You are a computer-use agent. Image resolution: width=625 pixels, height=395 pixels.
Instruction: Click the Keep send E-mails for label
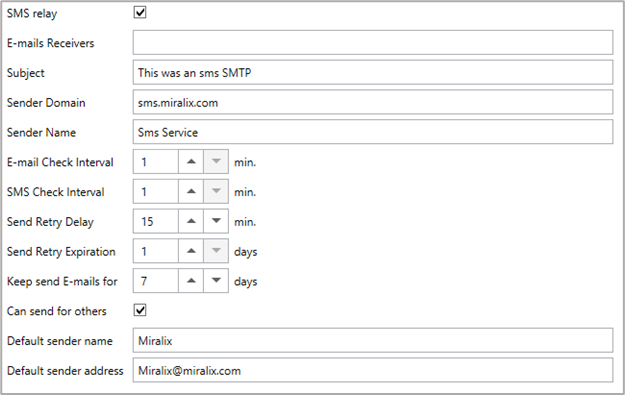[62, 281]
